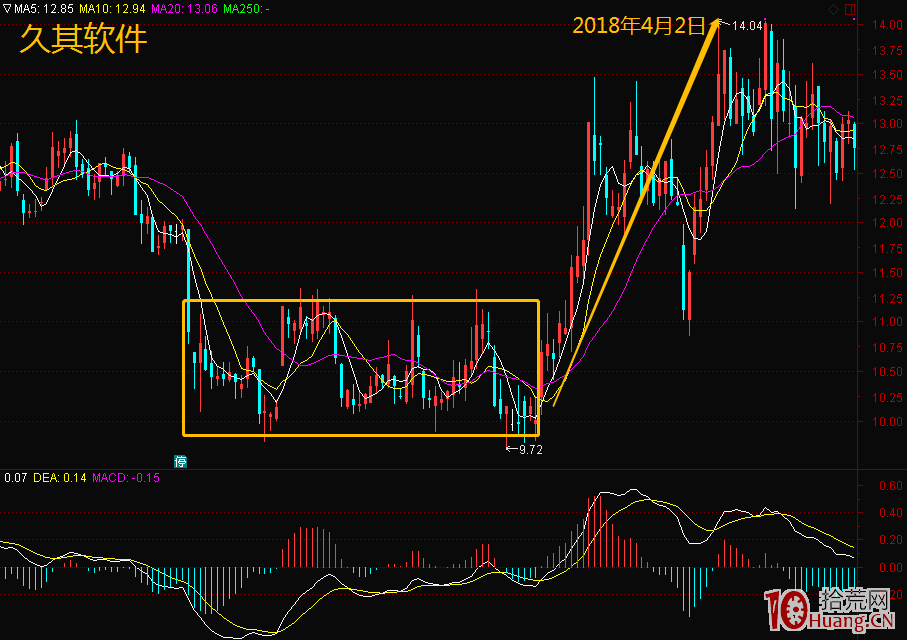The height and width of the screenshot is (640, 907).
Task: Click the MA20: 13.06 indicator label
Action: pos(184,9)
